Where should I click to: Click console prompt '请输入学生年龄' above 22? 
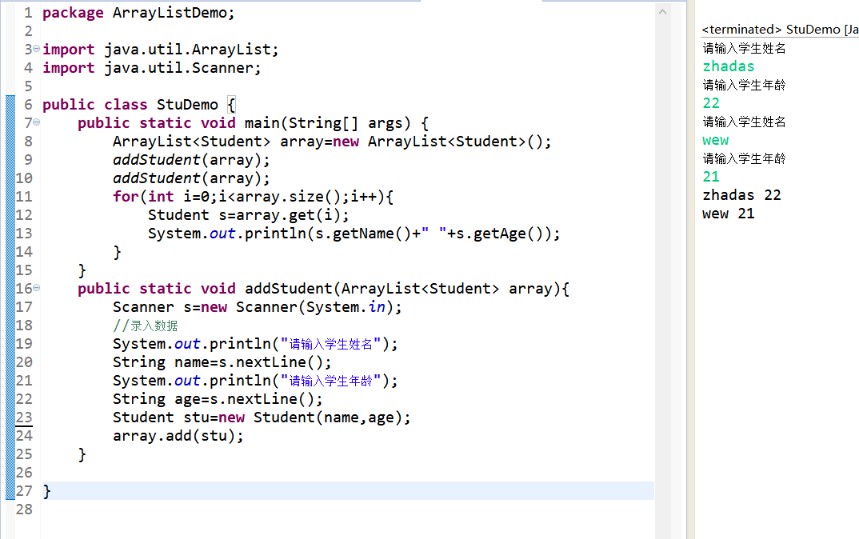pyautogui.click(x=745, y=85)
